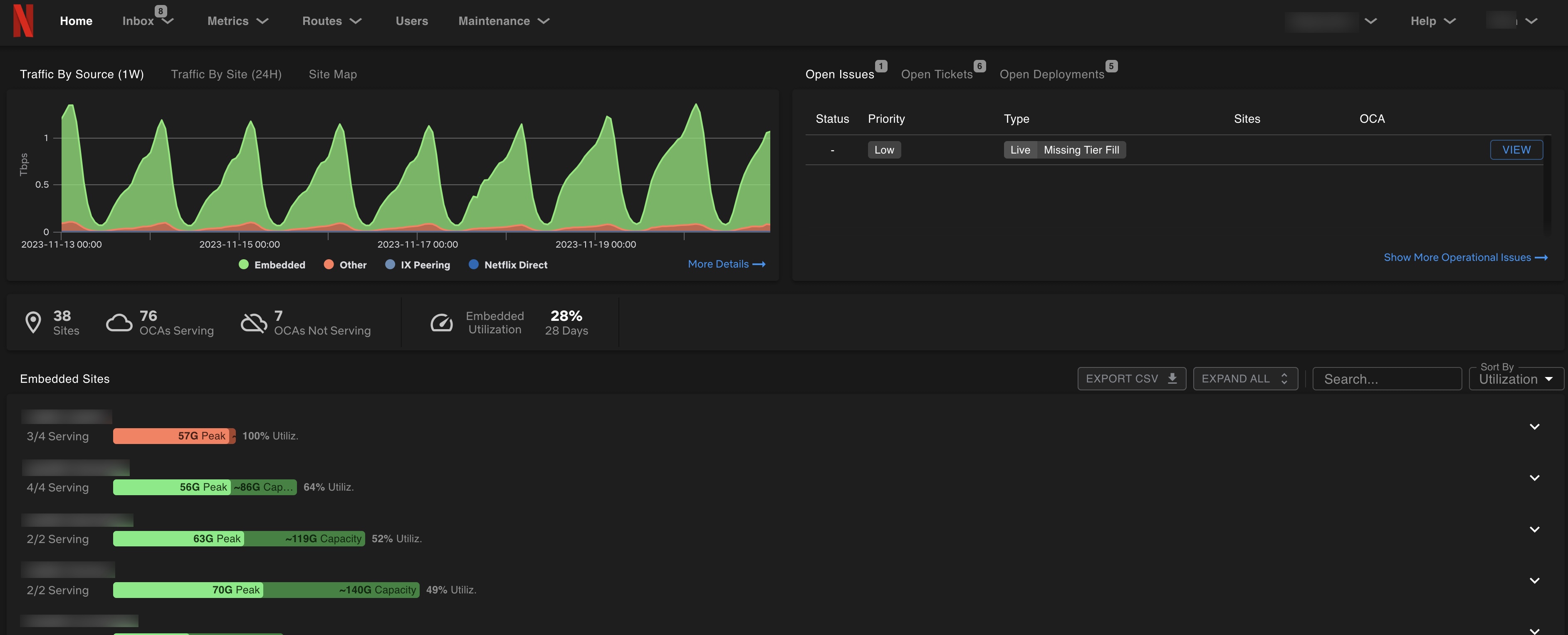Toggle the Other series in chart legend

tap(345, 265)
